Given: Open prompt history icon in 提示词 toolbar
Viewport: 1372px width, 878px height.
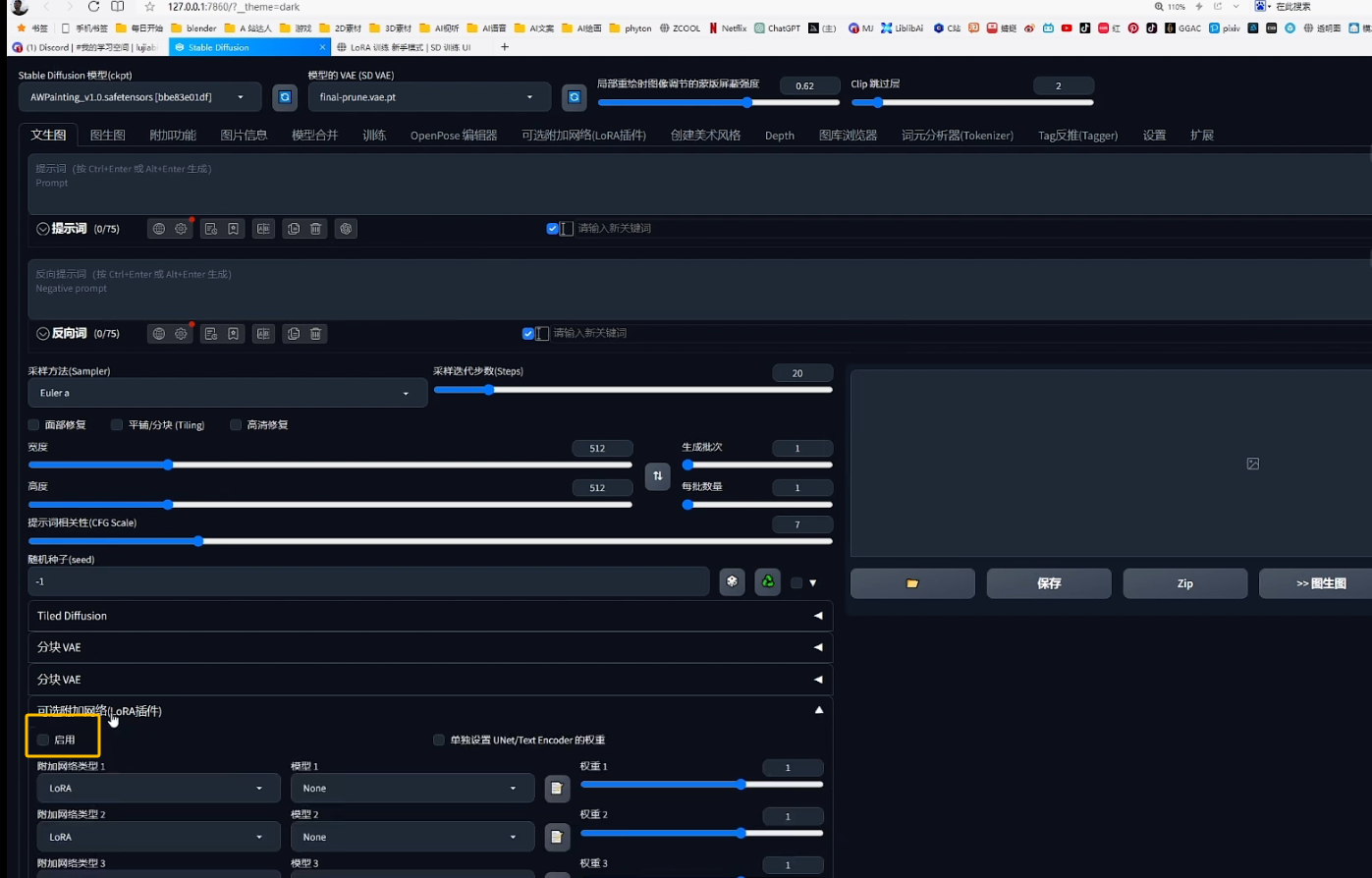Looking at the screenshot, I should pos(211,229).
